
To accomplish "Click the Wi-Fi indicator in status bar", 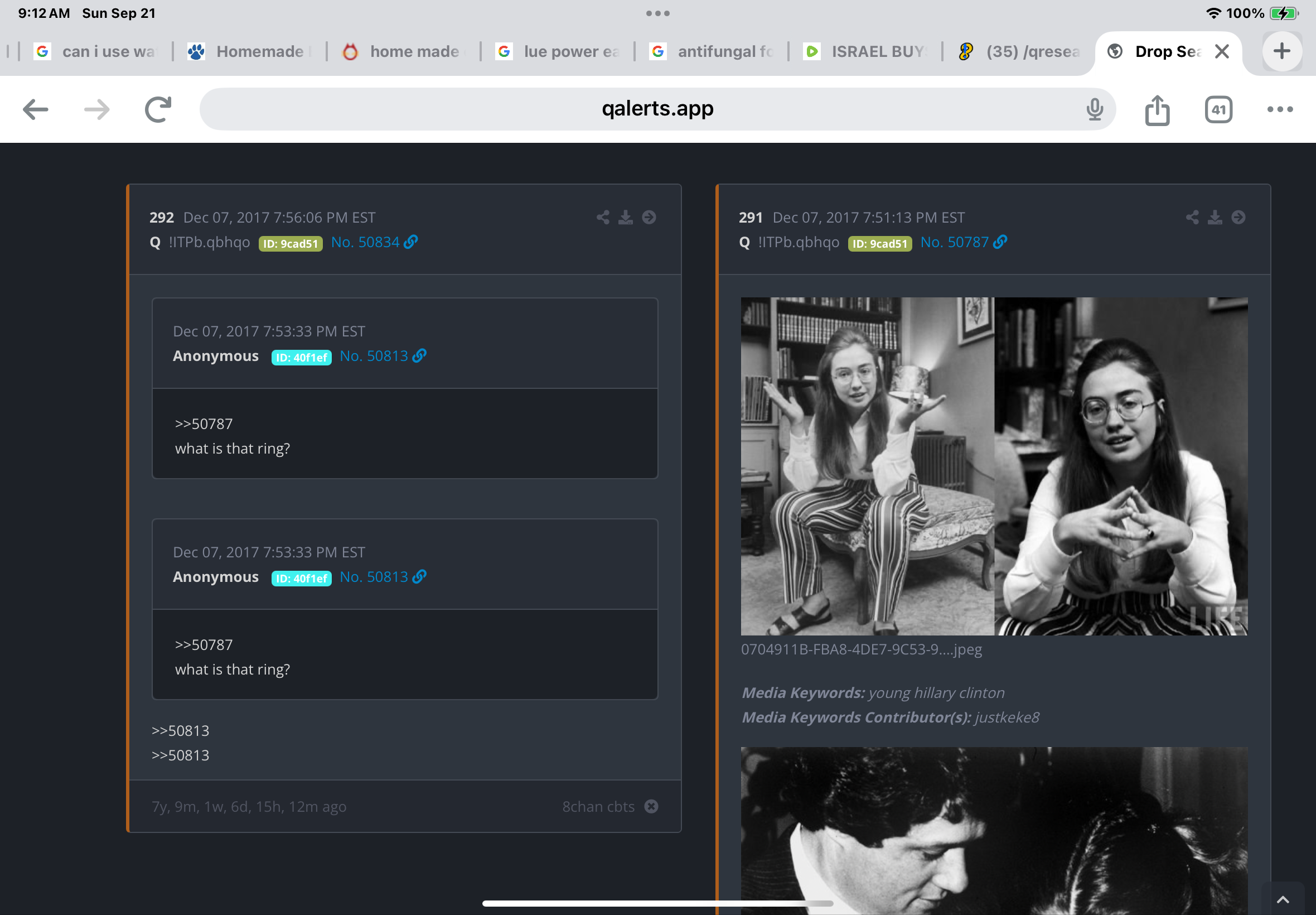I will [x=1213, y=13].
